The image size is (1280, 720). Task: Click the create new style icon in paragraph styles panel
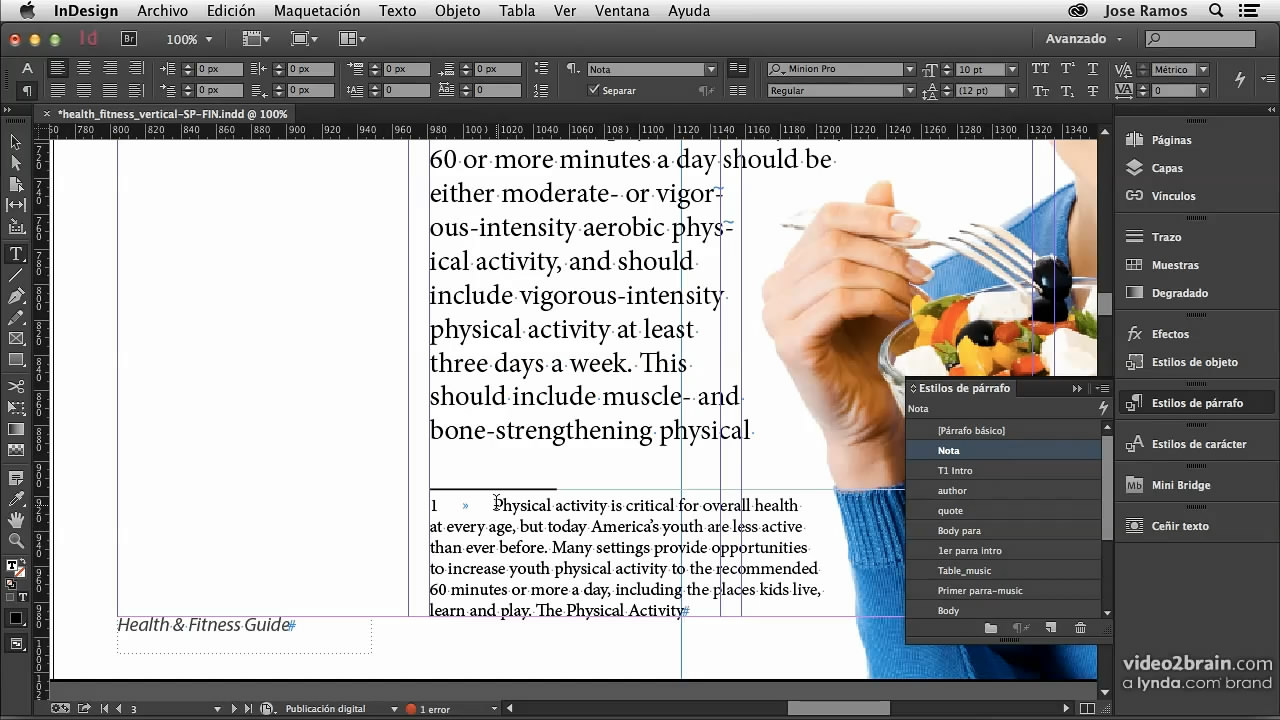pos(1050,628)
